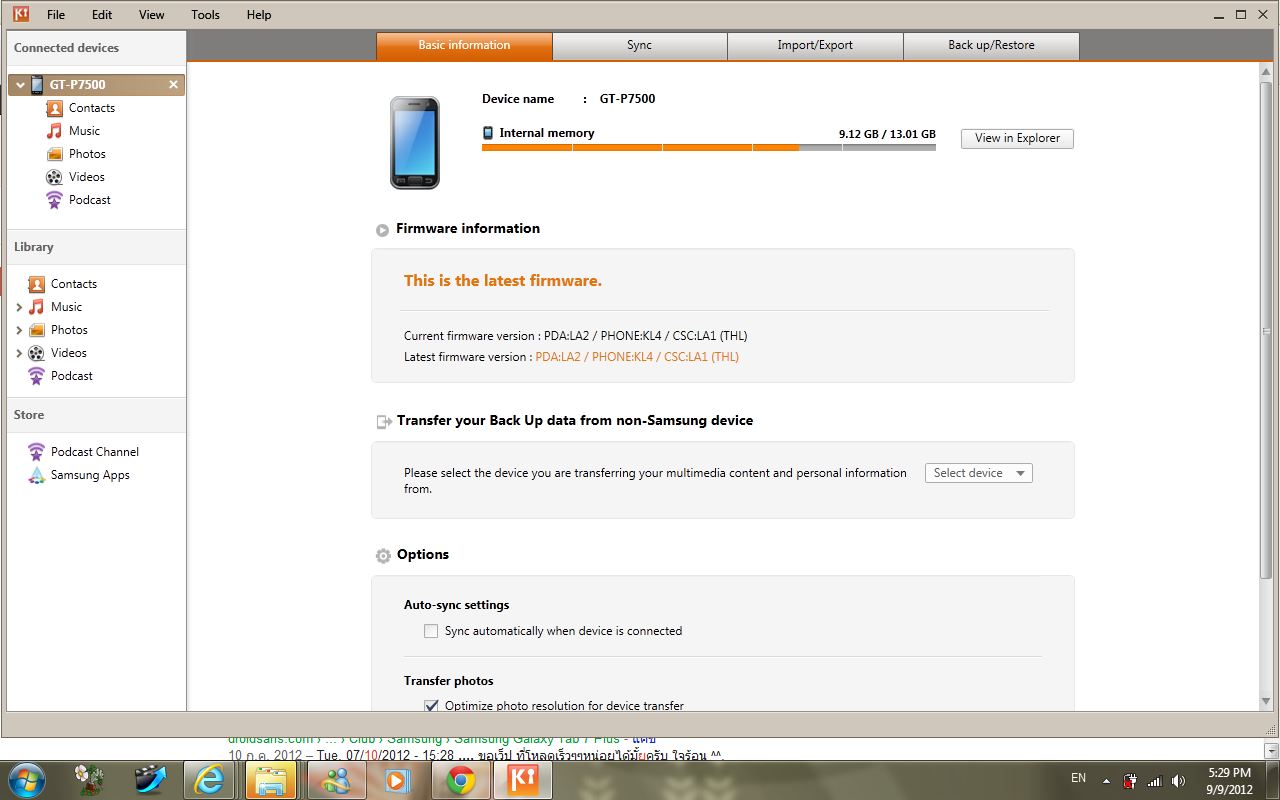Expand the Videos library node
1280x800 pixels.
coord(19,353)
